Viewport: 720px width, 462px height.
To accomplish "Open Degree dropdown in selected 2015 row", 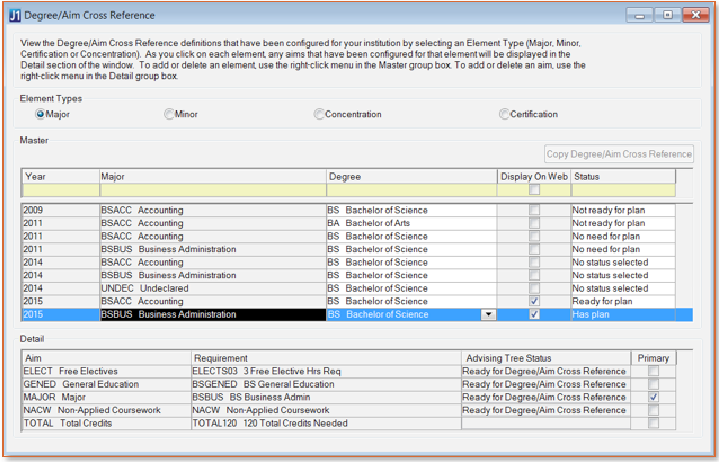I will [x=487, y=315].
